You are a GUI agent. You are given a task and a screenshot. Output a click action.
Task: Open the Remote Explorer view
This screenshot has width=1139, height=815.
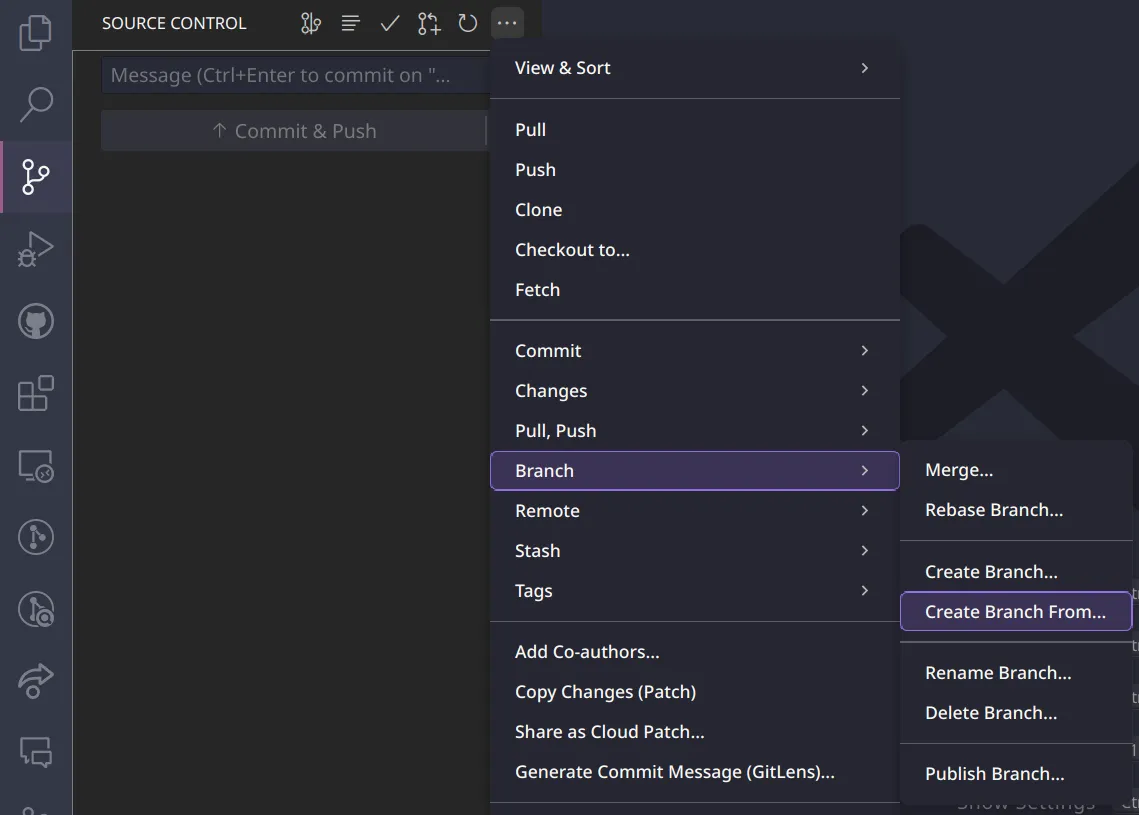pos(37,467)
